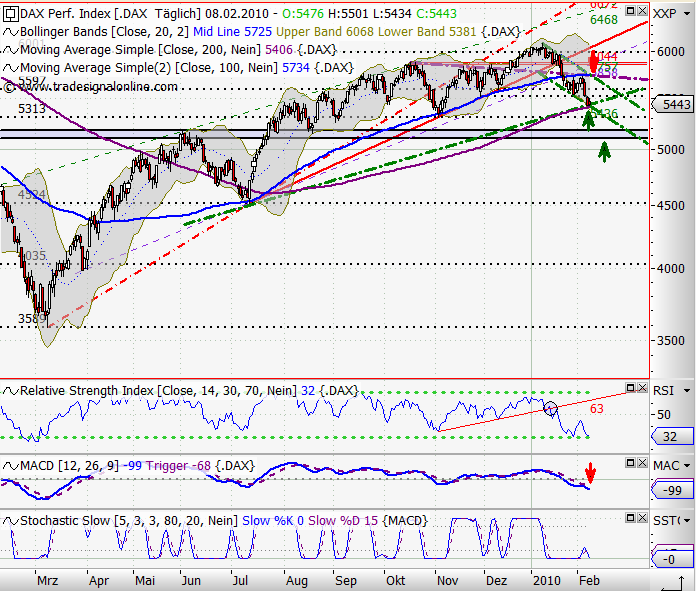
Task: Click the Trigger -68 value in MACD
Action: pyautogui.click(x=178, y=466)
